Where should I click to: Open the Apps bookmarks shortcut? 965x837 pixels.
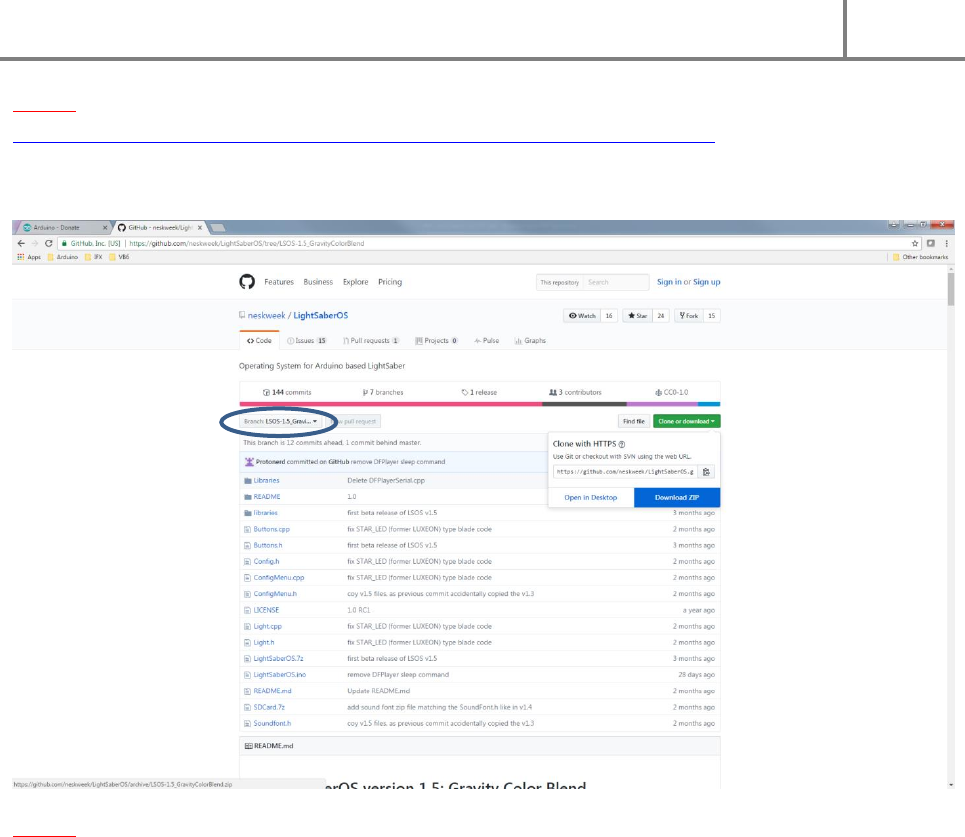(29, 257)
